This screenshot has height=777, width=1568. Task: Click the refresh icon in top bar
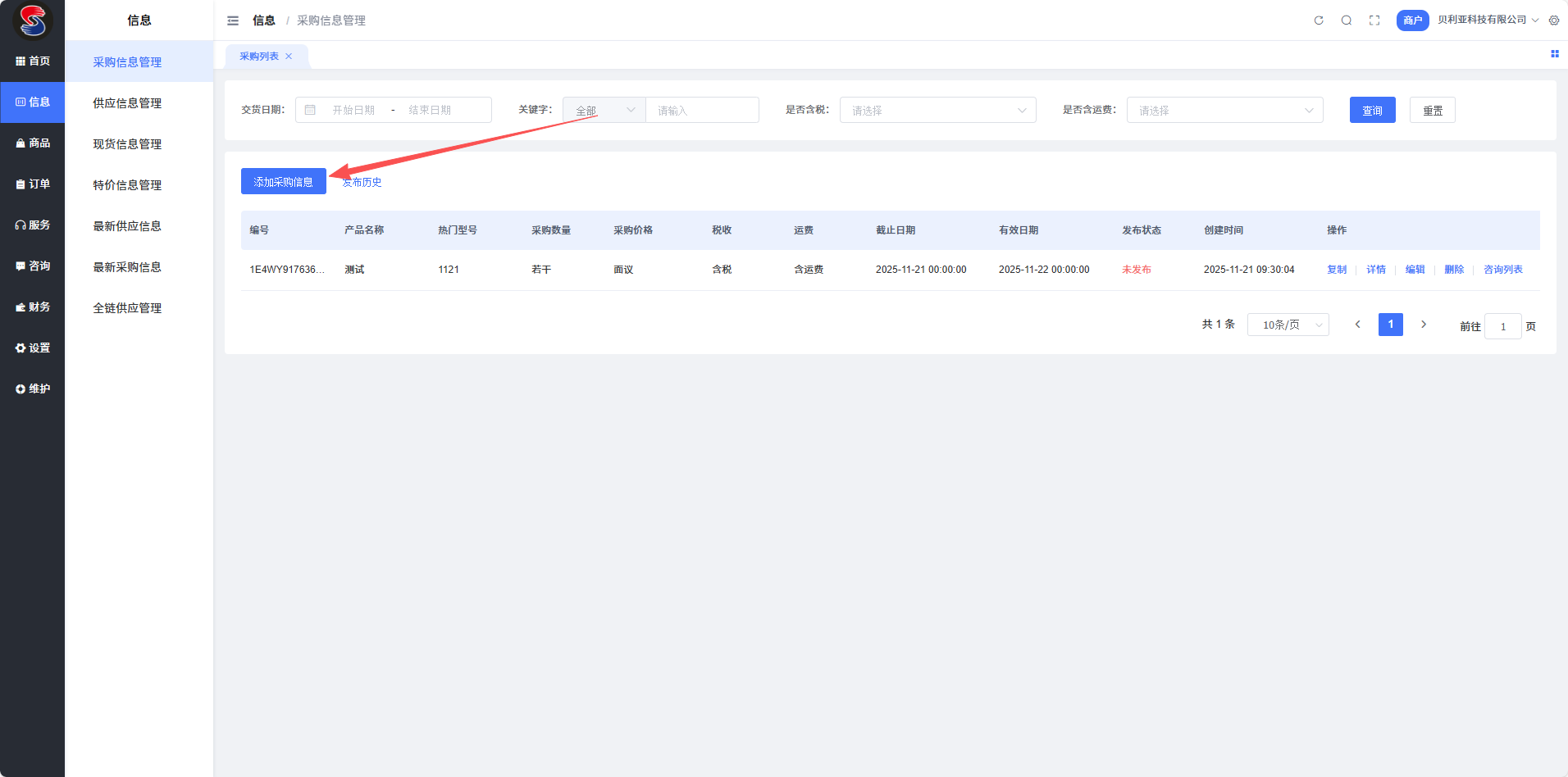(x=1319, y=20)
